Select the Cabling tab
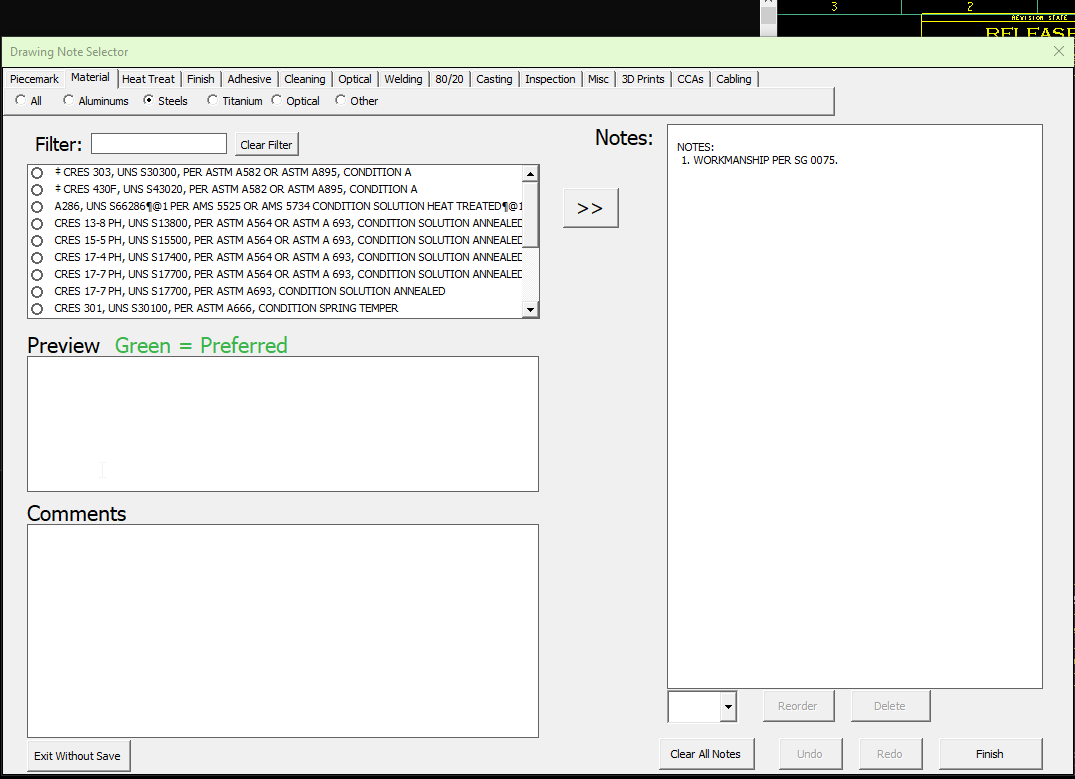The width and height of the screenshot is (1075, 779). pos(734,78)
